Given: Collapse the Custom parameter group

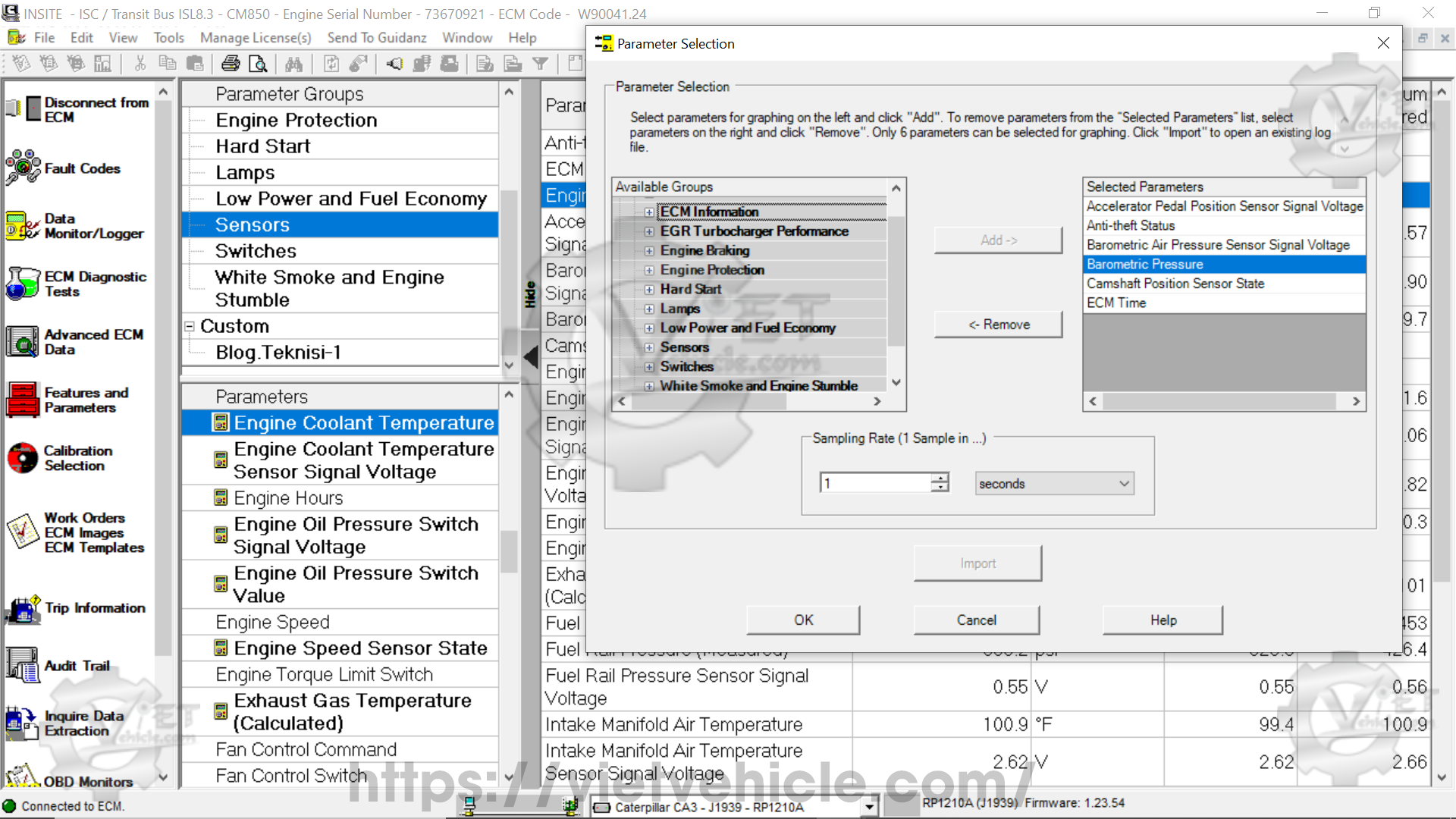Looking at the screenshot, I should point(190,326).
